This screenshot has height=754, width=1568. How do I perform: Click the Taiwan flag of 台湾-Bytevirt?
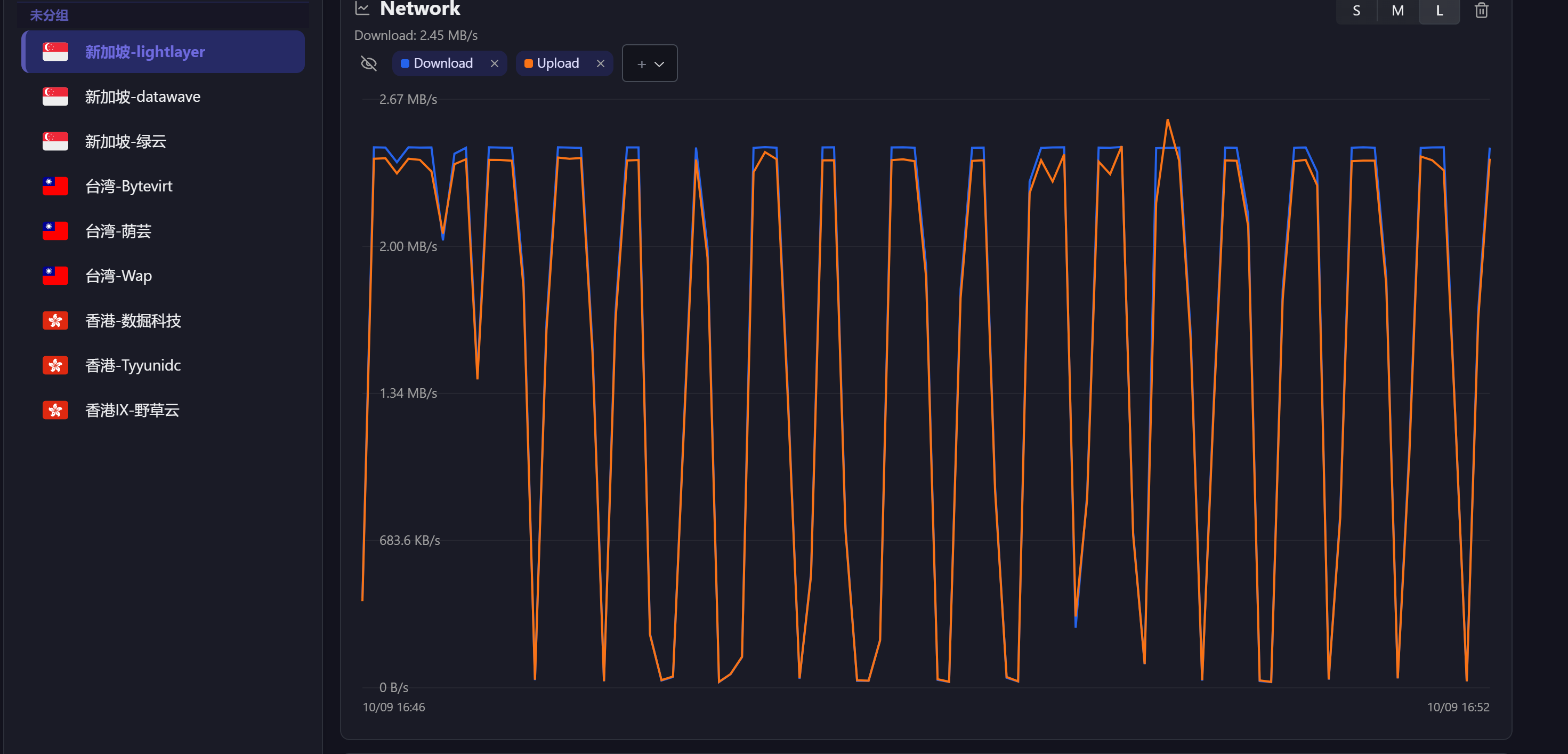pyautogui.click(x=55, y=186)
